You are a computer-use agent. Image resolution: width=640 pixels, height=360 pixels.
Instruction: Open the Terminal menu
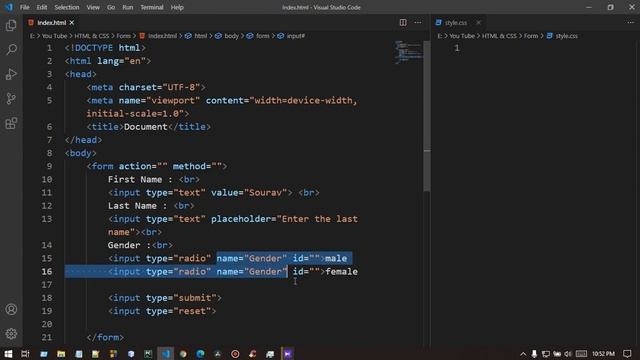[152, 7]
